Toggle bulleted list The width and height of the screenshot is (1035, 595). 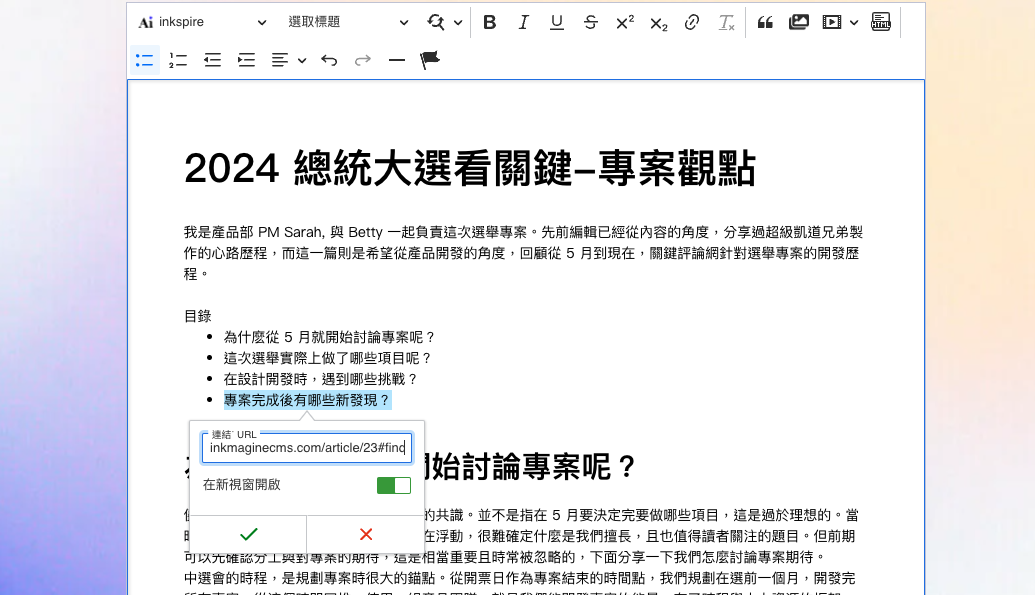145,60
